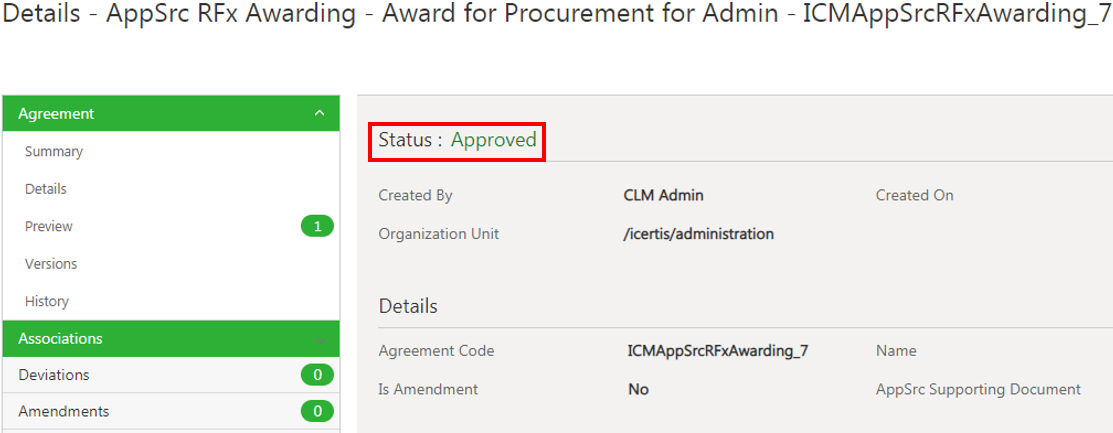The height and width of the screenshot is (433, 1113).
Task: Click the Preview count badge showing 1
Action: [x=317, y=226]
